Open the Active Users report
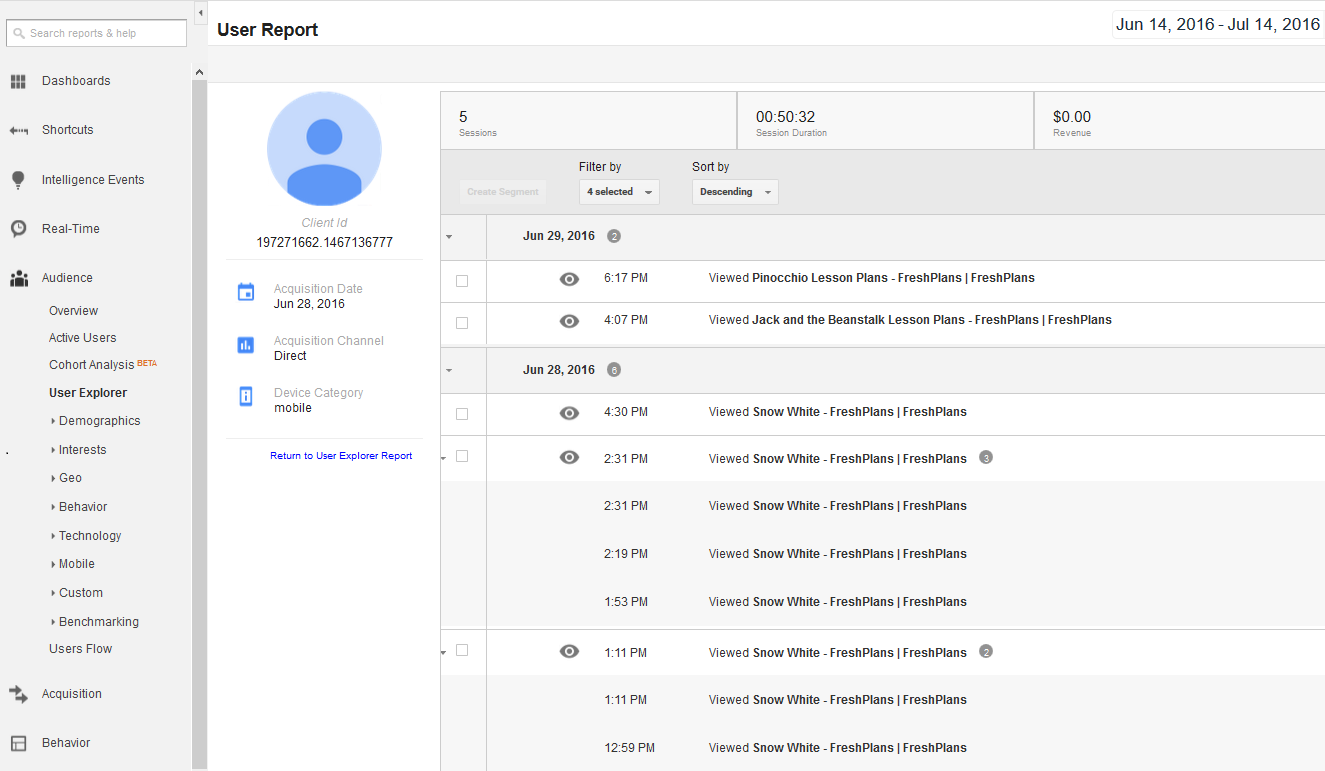The image size is (1325, 771). pos(83,338)
